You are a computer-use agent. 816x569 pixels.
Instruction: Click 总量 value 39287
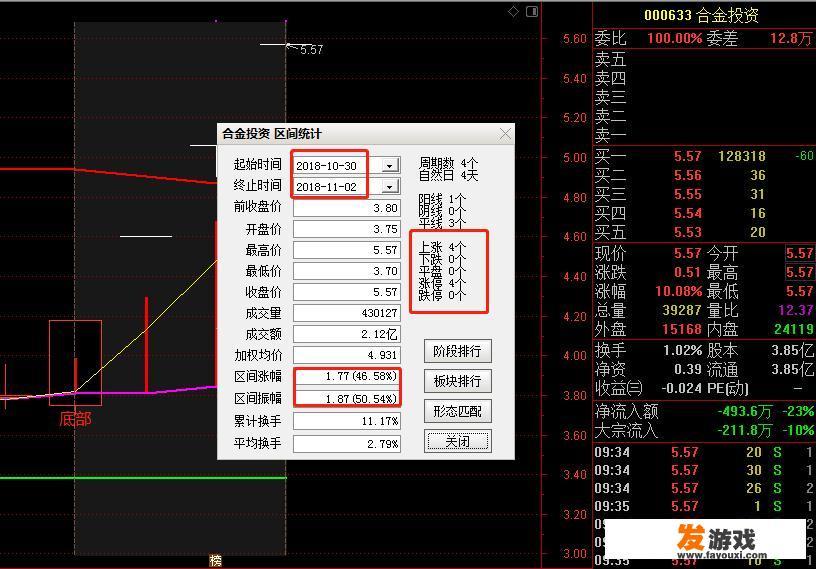click(682, 310)
